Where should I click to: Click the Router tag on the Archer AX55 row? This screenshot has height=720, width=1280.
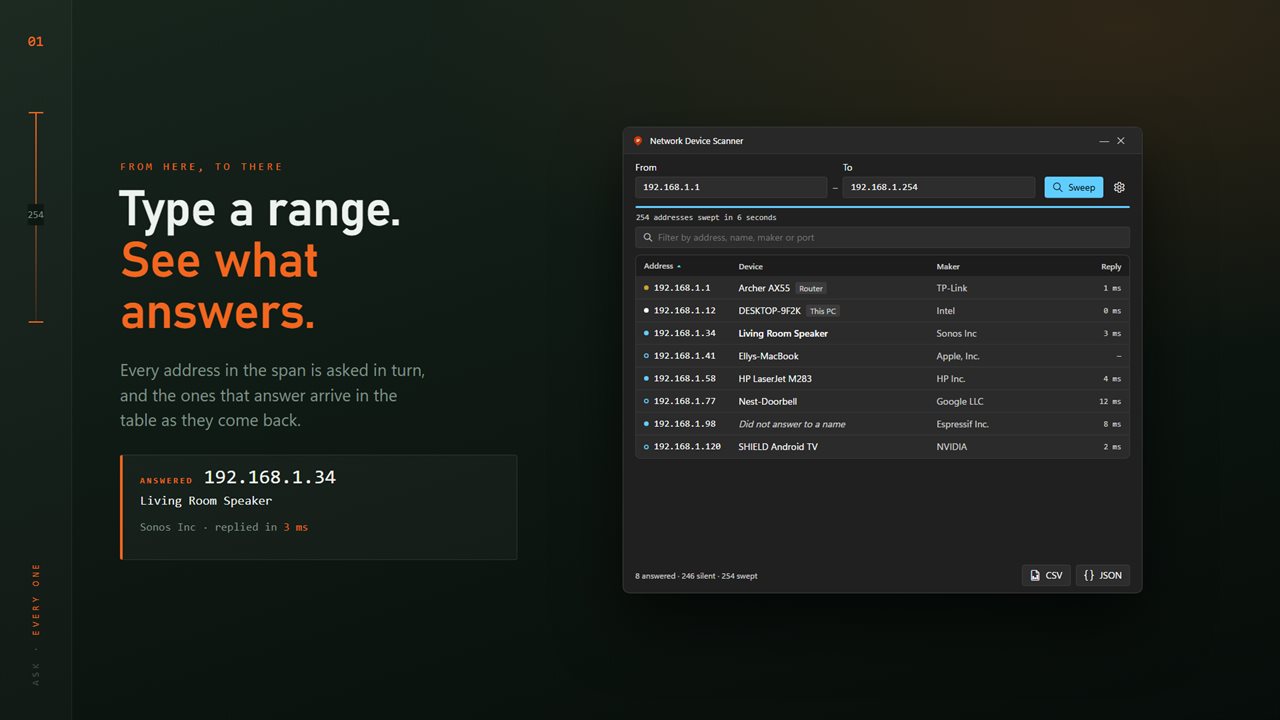coord(811,288)
